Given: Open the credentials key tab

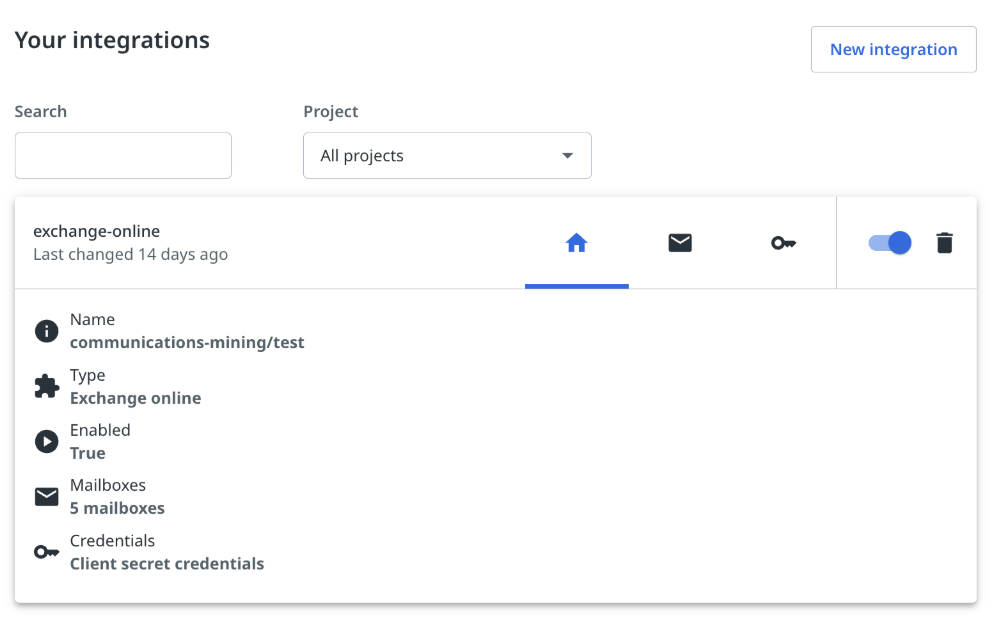Looking at the screenshot, I should click(783, 243).
